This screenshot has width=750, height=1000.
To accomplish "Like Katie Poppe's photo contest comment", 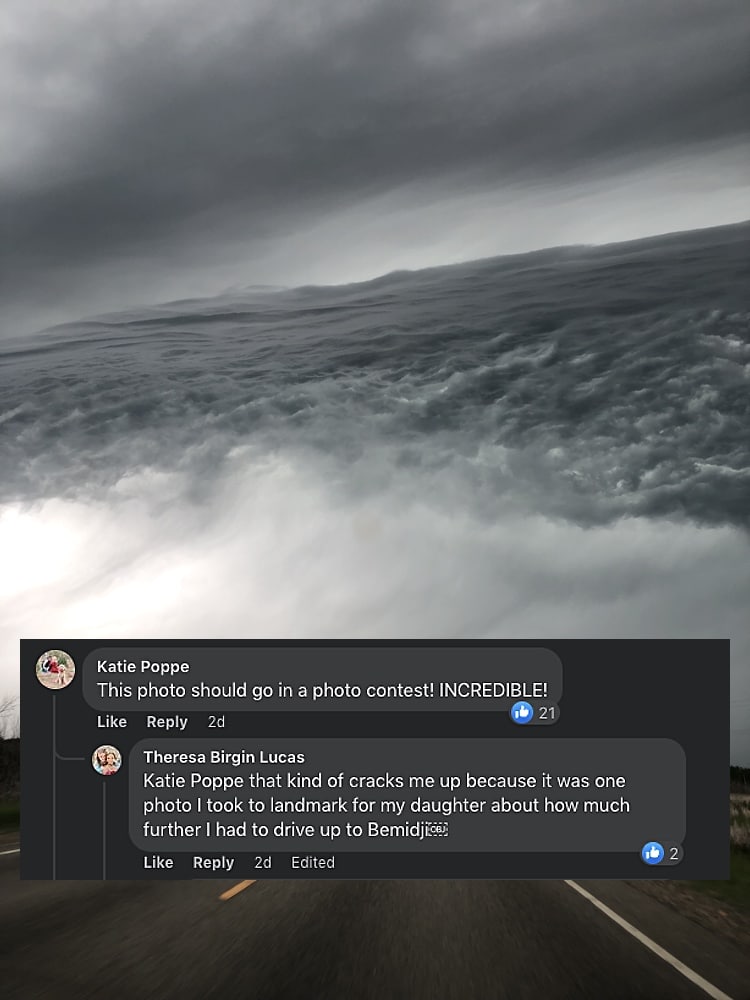I will [x=112, y=722].
